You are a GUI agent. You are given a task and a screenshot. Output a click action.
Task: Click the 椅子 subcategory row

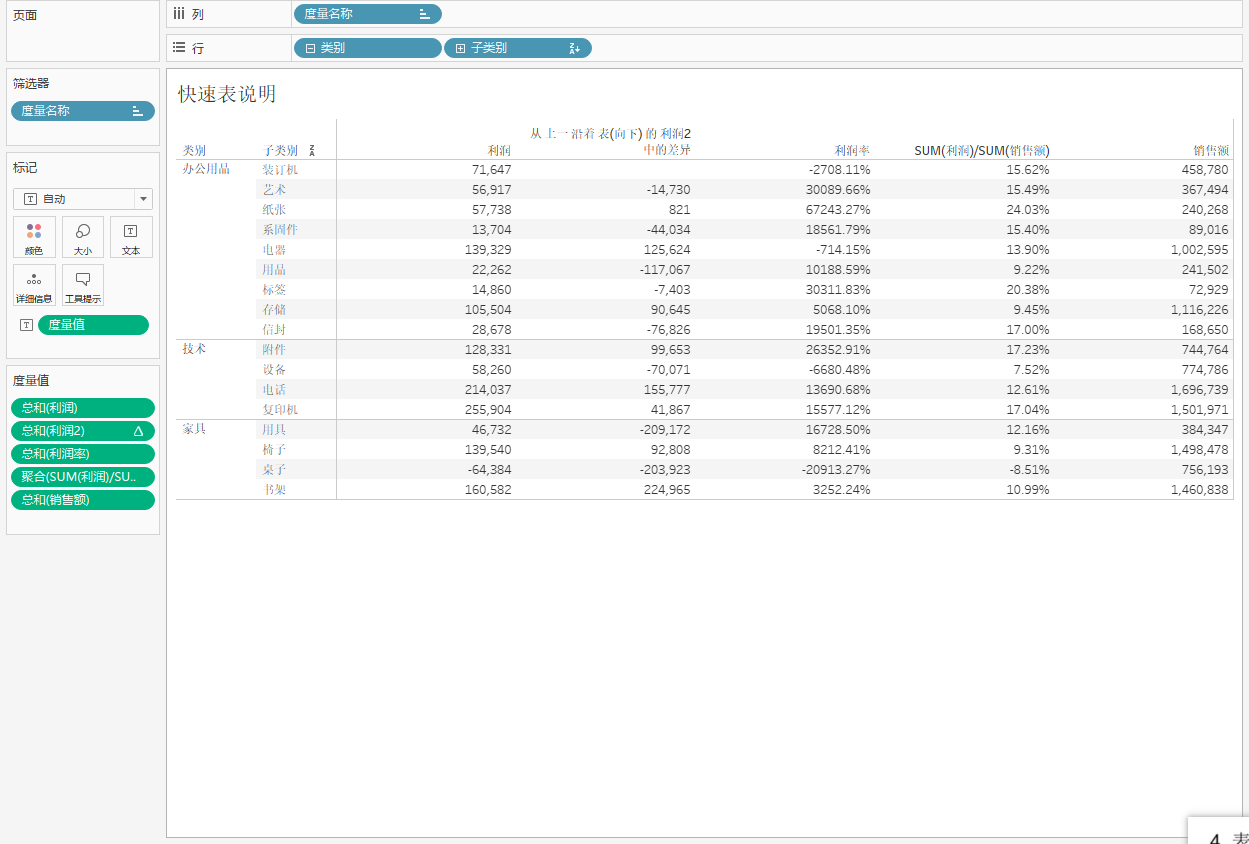pos(274,450)
